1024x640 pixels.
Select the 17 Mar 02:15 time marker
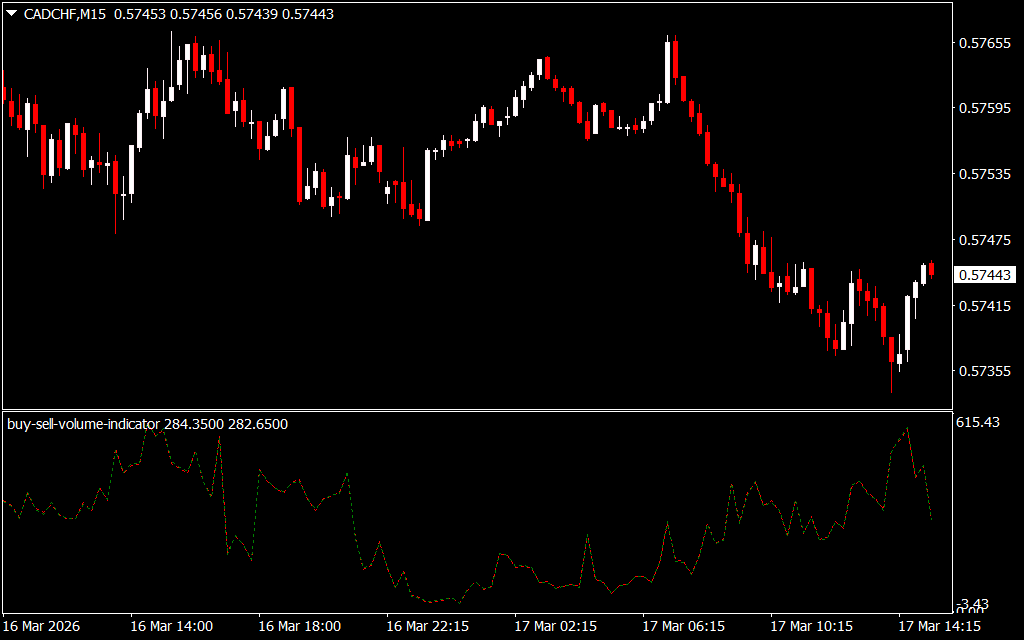(x=555, y=626)
